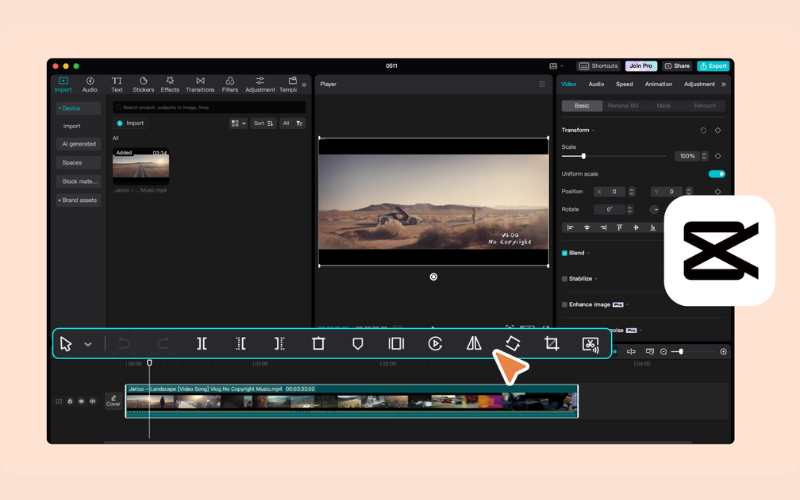The image size is (800, 500).
Task: Expand the Device category in sidebar
Action: [79, 108]
